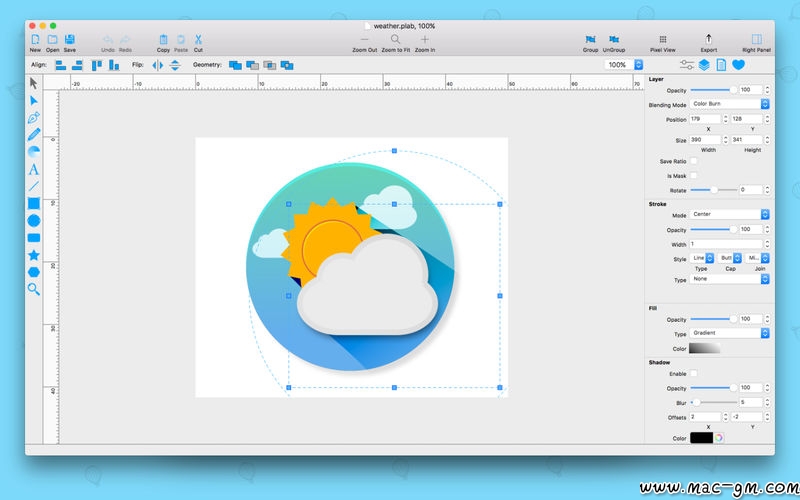800x500 pixels.
Task: Open stroke Join style dropdown
Action: click(x=757, y=258)
